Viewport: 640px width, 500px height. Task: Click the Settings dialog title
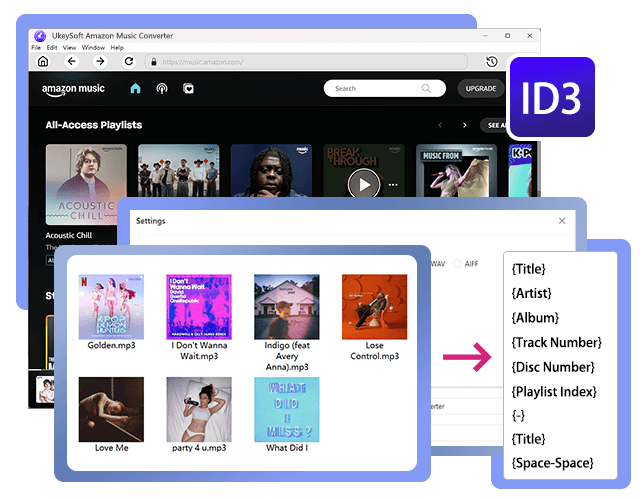click(151, 221)
